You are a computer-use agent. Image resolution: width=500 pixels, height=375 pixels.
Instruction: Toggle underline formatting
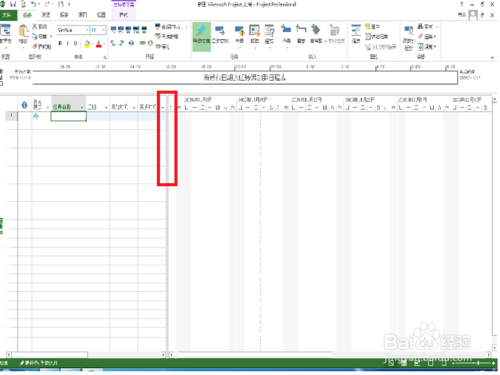75,43
